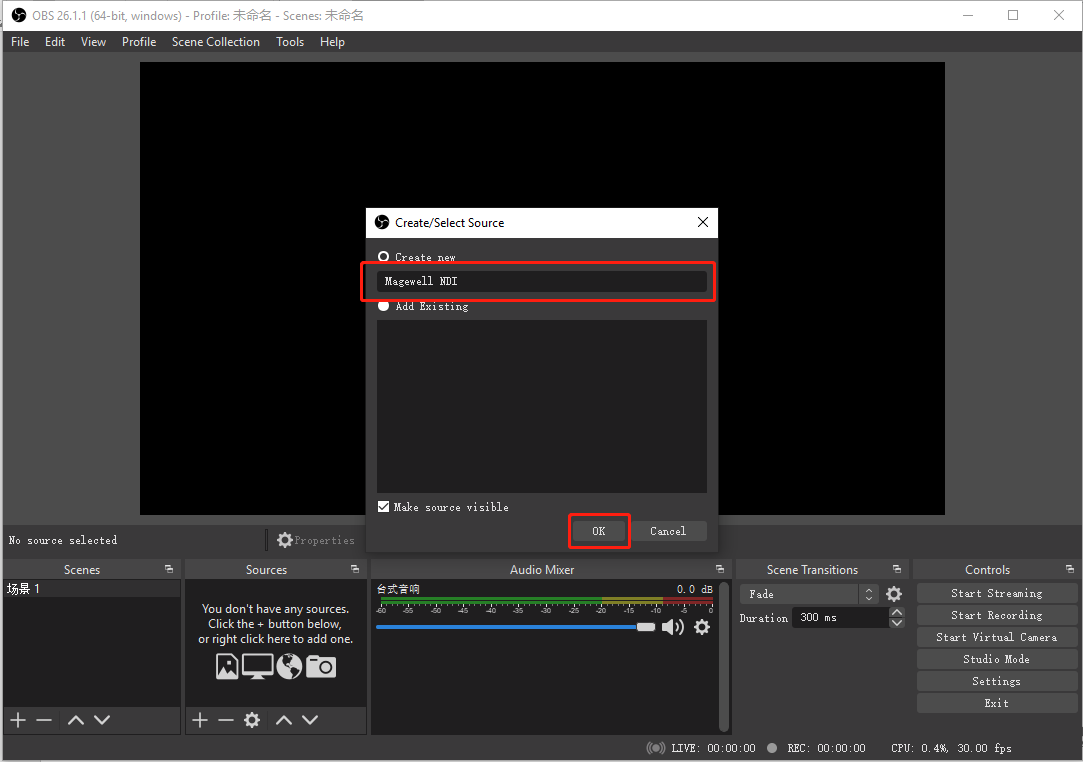
Task: Add a Display Capture via the monitor icon
Action: click(x=257, y=665)
